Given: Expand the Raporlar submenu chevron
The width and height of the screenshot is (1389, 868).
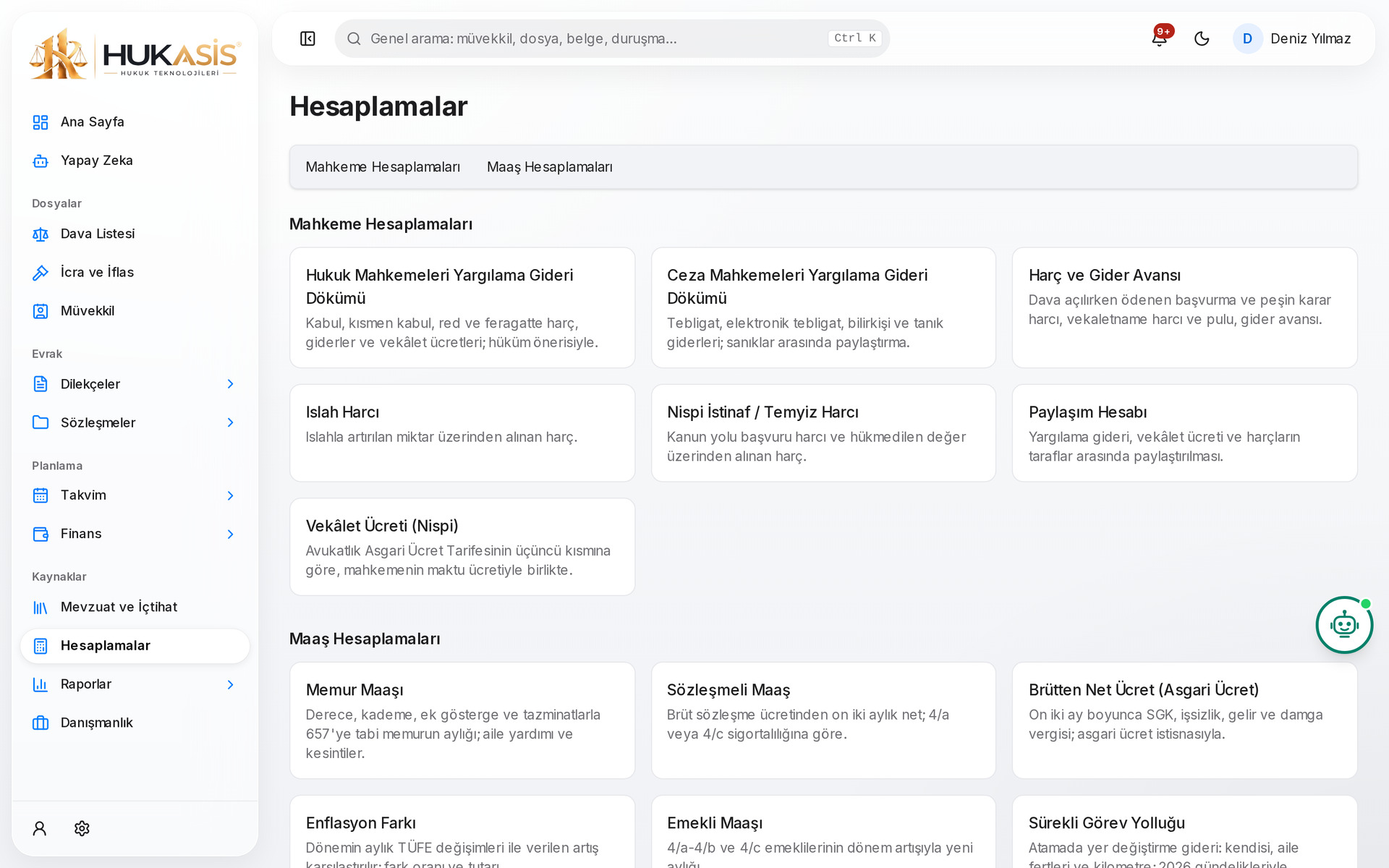Looking at the screenshot, I should 230,684.
